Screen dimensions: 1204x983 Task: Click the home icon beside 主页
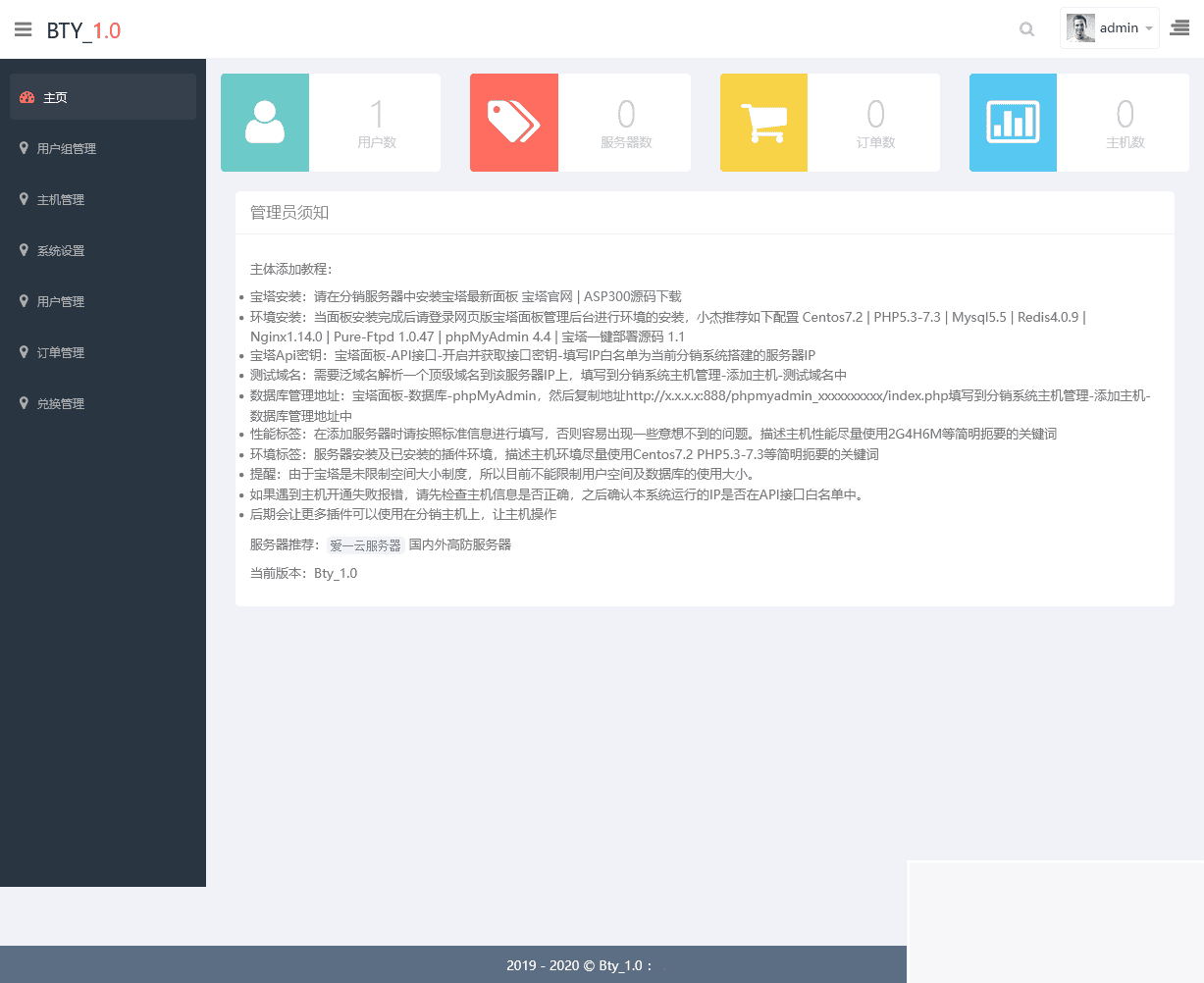26,97
